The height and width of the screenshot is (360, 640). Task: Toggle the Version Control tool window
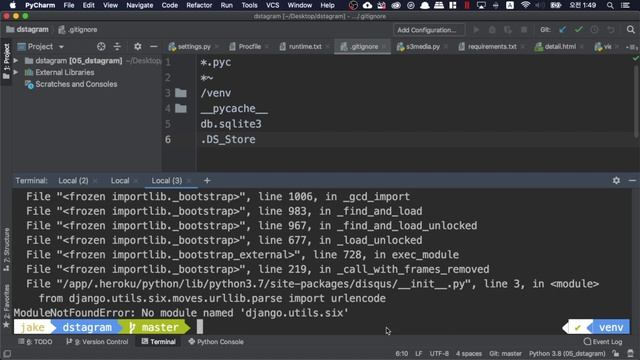[97, 342]
